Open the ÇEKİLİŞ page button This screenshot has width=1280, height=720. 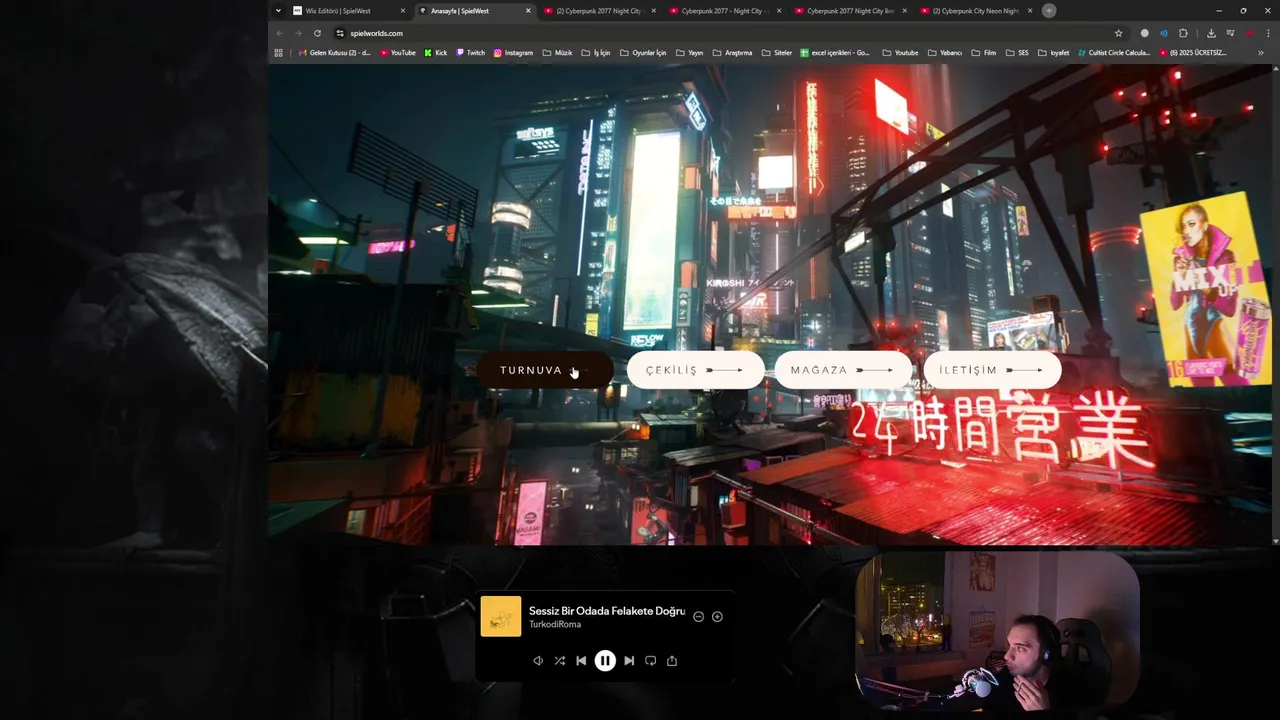[695, 370]
